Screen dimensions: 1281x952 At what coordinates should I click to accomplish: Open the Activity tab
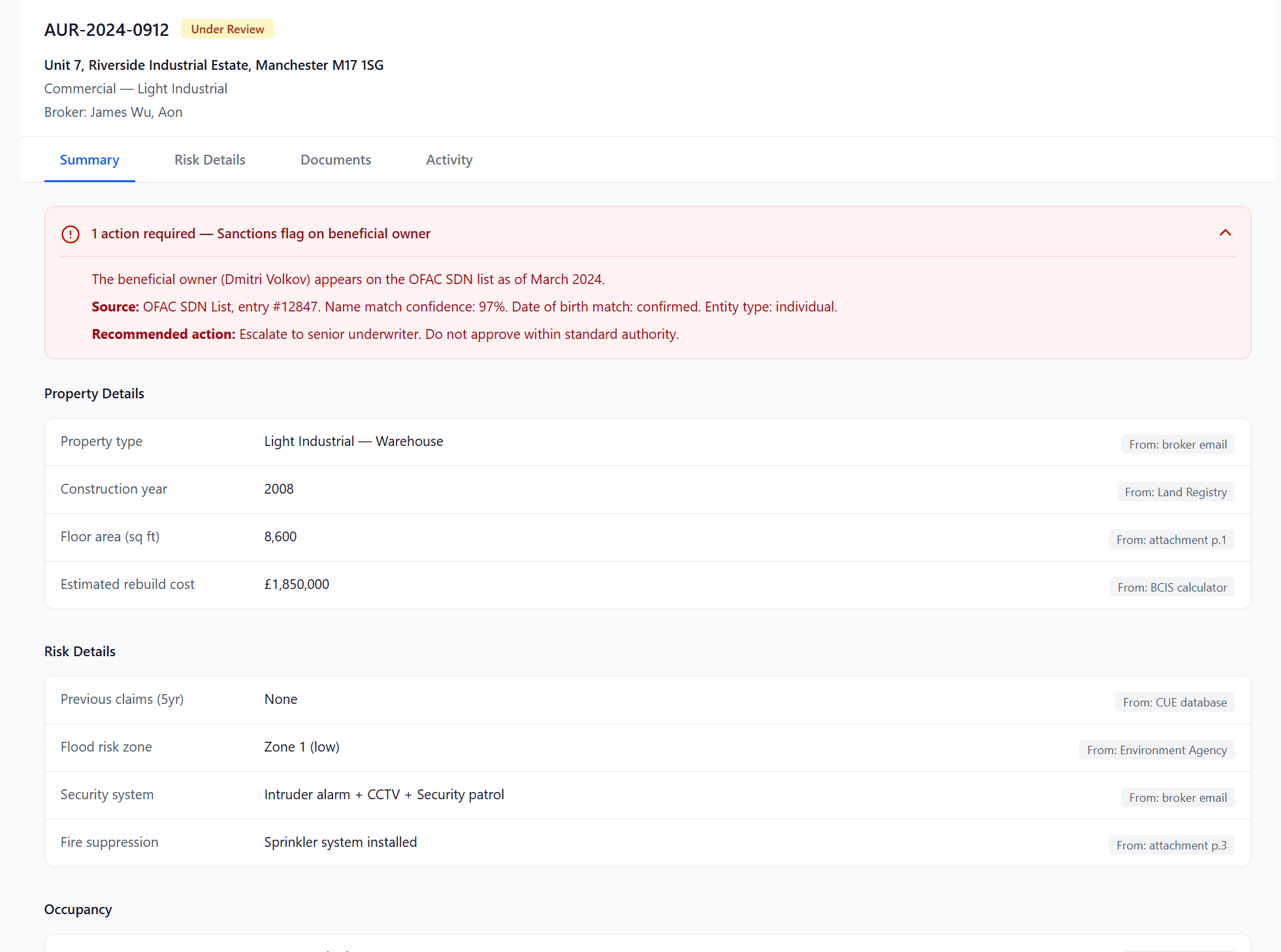[x=449, y=160]
